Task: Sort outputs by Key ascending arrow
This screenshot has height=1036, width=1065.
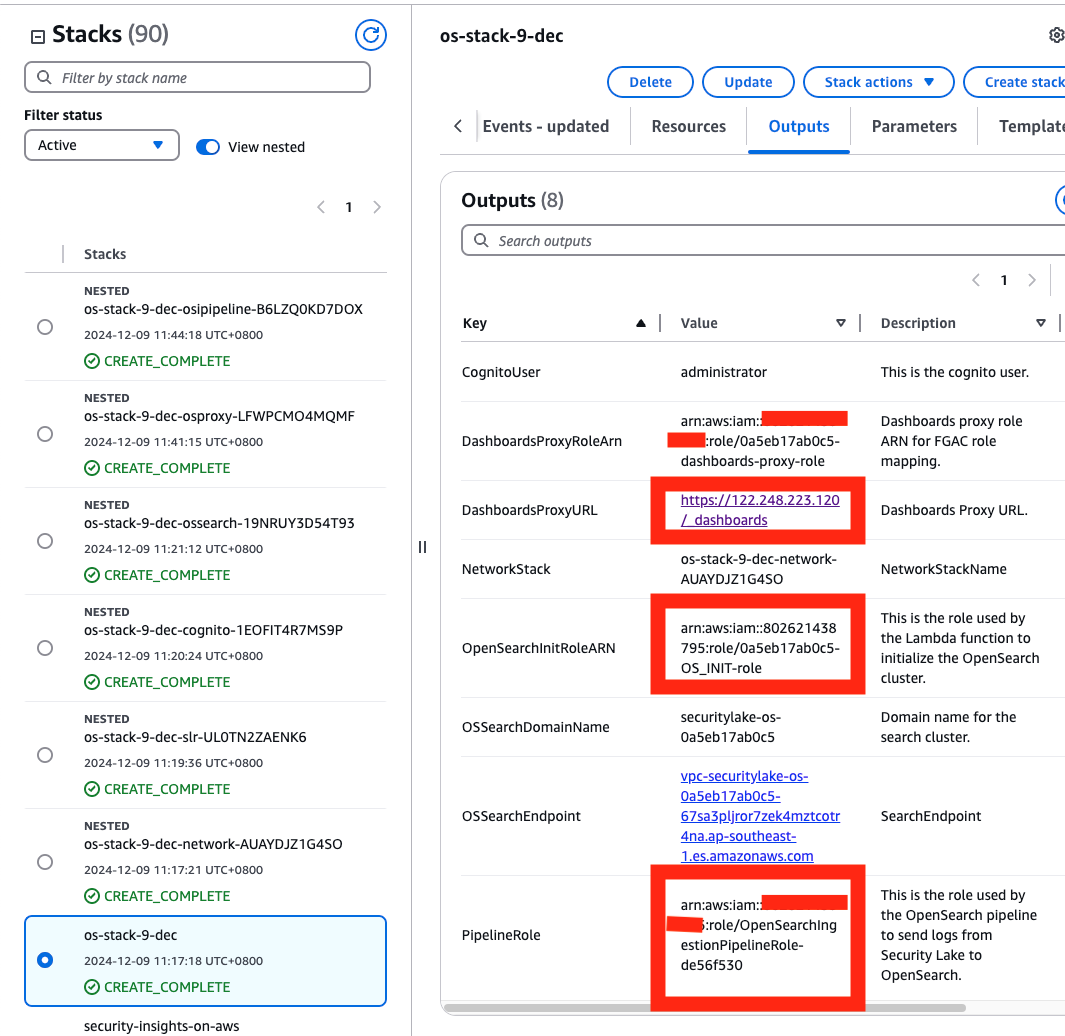Action: click(x=640, y=323)
